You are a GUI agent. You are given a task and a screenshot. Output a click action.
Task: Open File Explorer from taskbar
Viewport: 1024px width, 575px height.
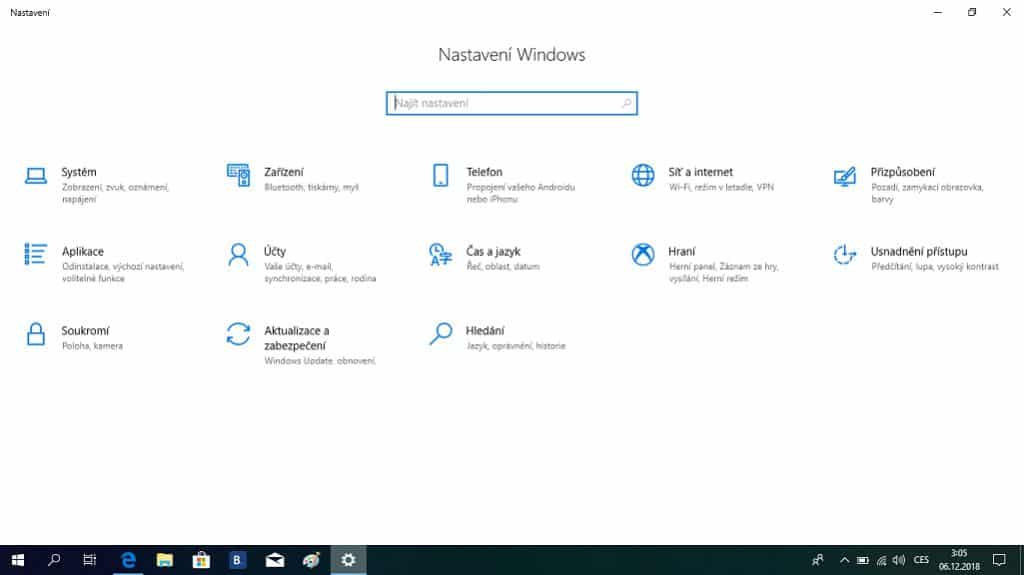(165, 560)
